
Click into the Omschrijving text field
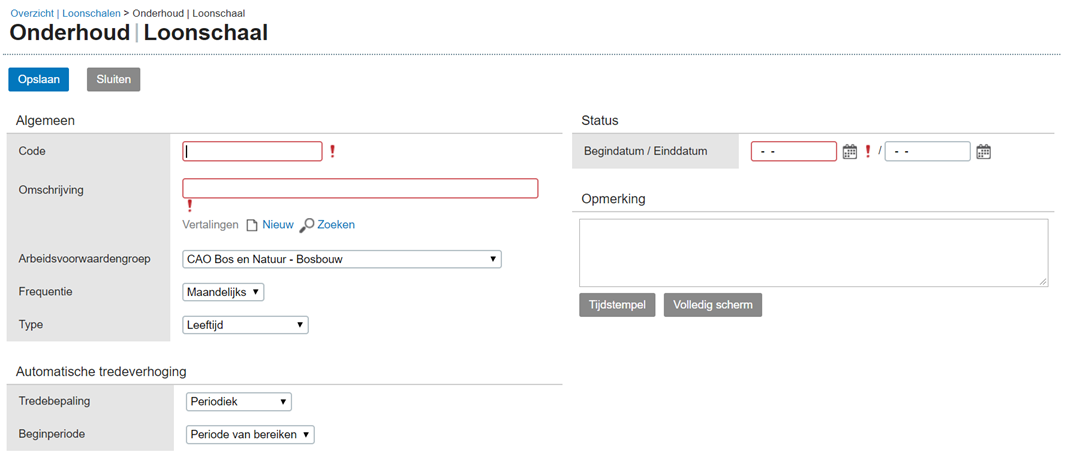(360, 188)
